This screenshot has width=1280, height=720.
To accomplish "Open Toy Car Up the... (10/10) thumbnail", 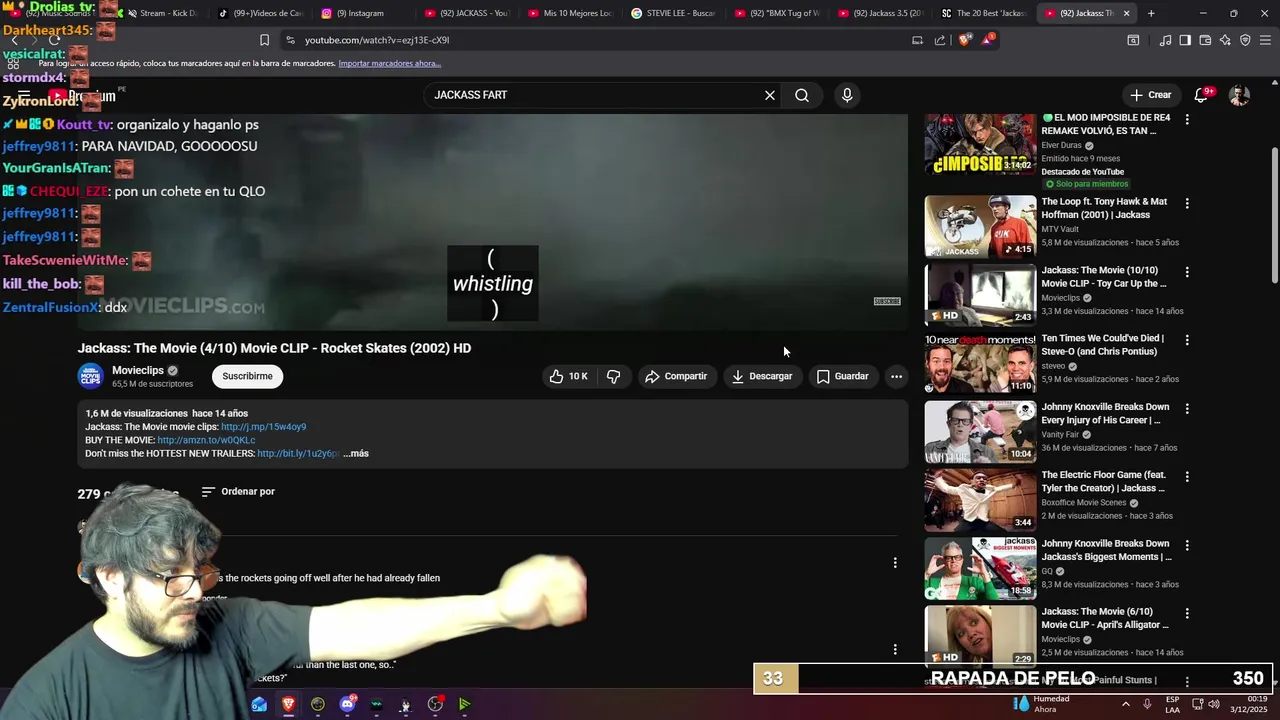I will click(x=980, y=295).
